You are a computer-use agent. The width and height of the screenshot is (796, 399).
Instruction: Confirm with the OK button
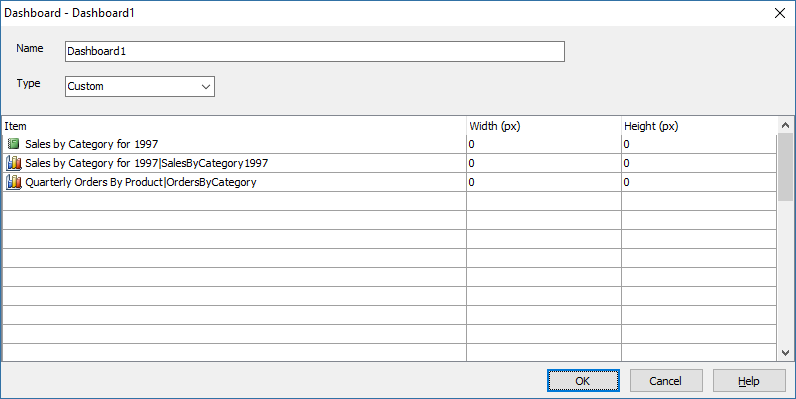[583, 381]
